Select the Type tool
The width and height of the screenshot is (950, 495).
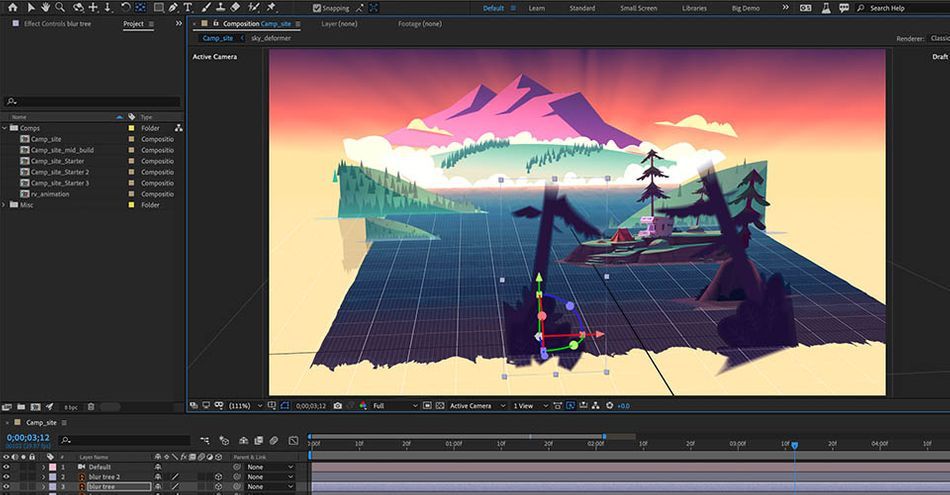click(188, 7)
